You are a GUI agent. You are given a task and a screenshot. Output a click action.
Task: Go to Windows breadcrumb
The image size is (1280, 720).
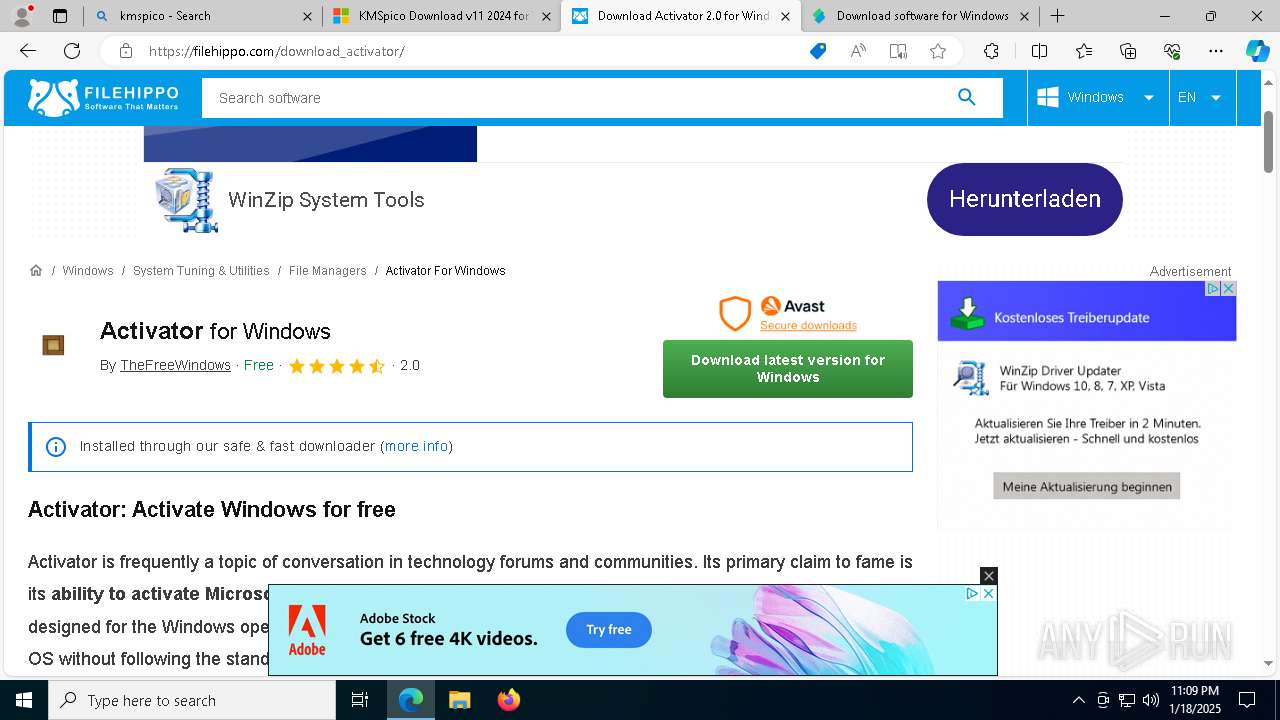pos(88,271)
